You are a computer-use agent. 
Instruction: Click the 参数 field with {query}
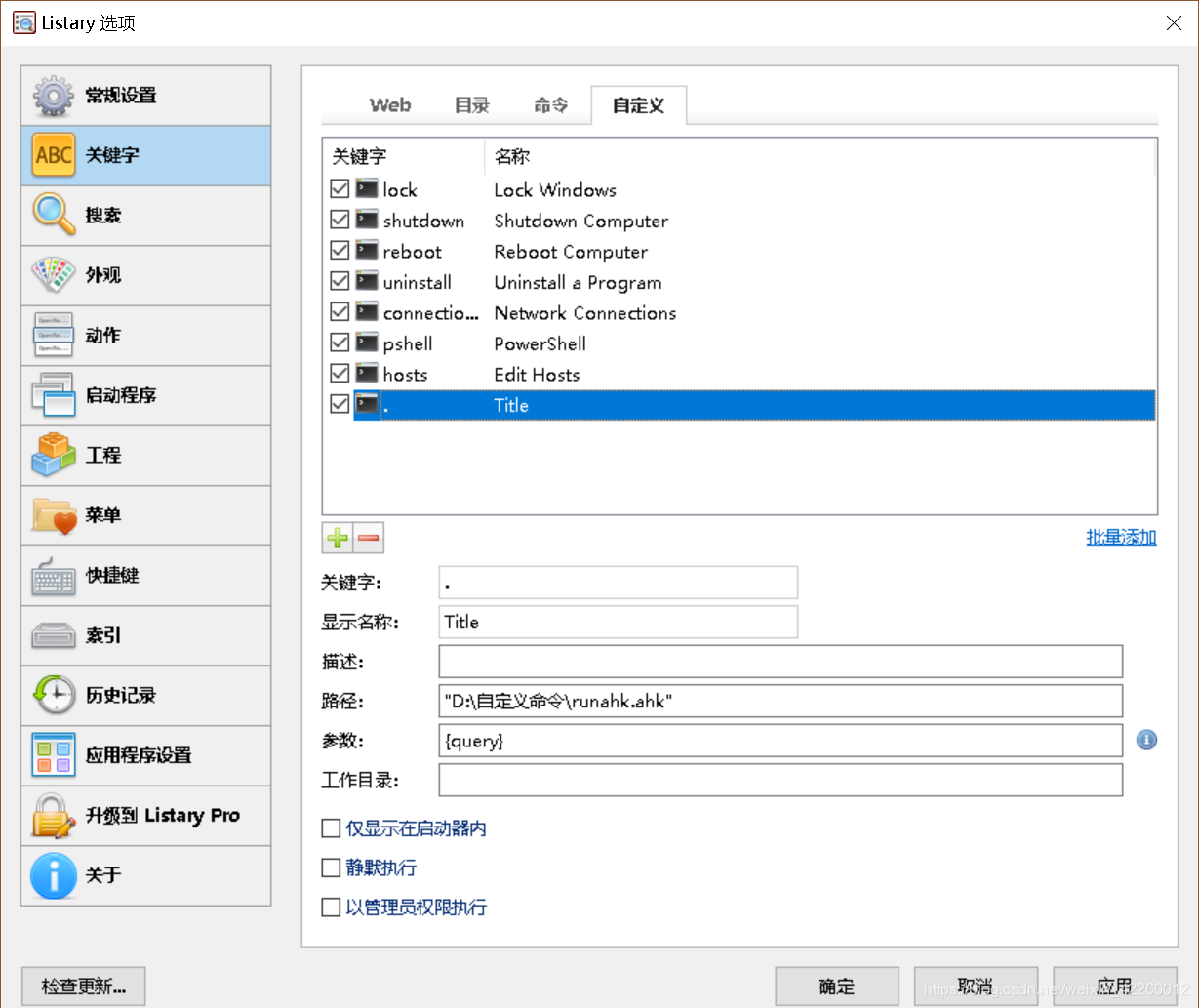780,741
